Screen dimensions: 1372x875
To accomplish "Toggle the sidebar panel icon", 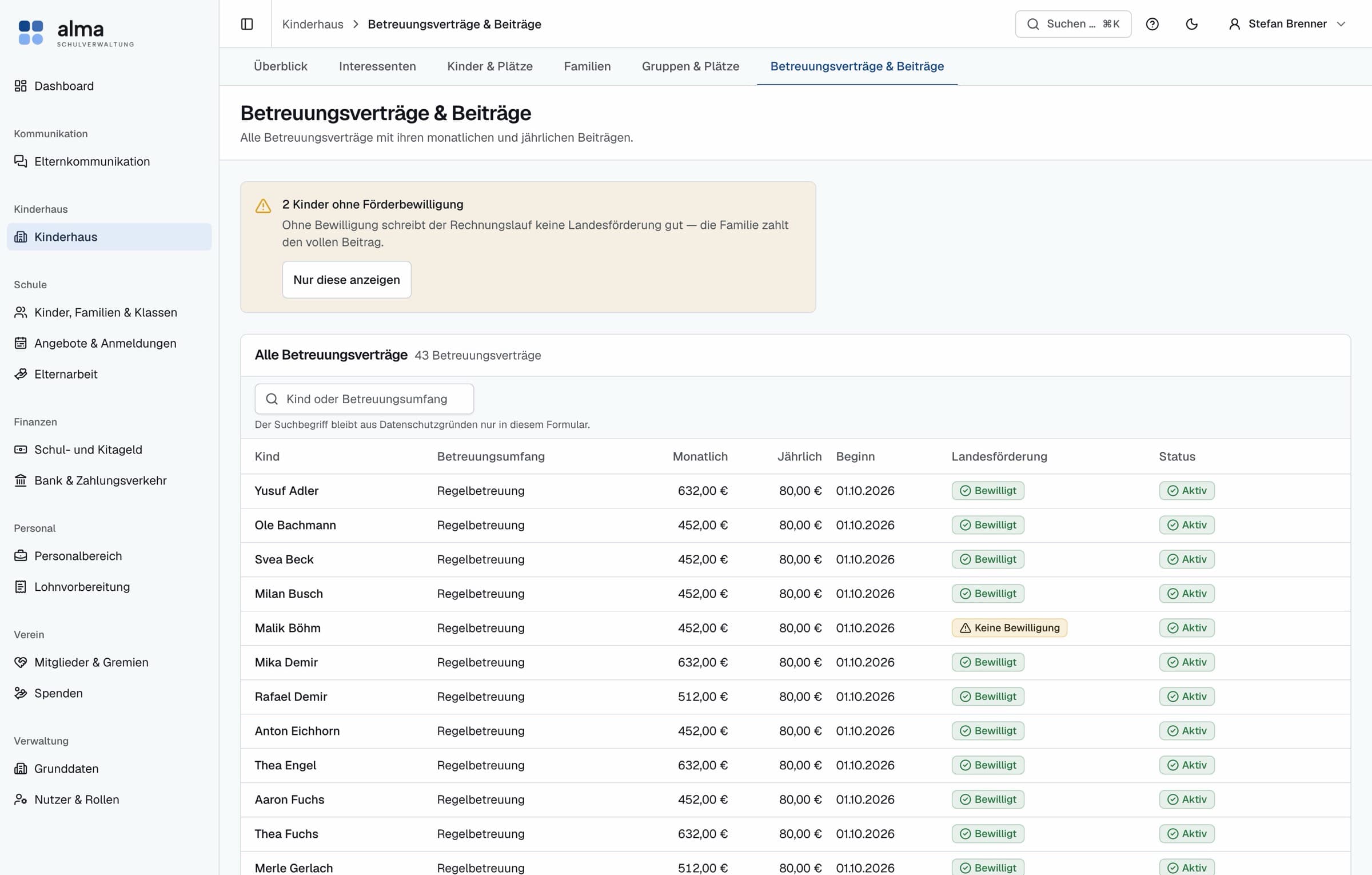I will [x=247, y=24].
